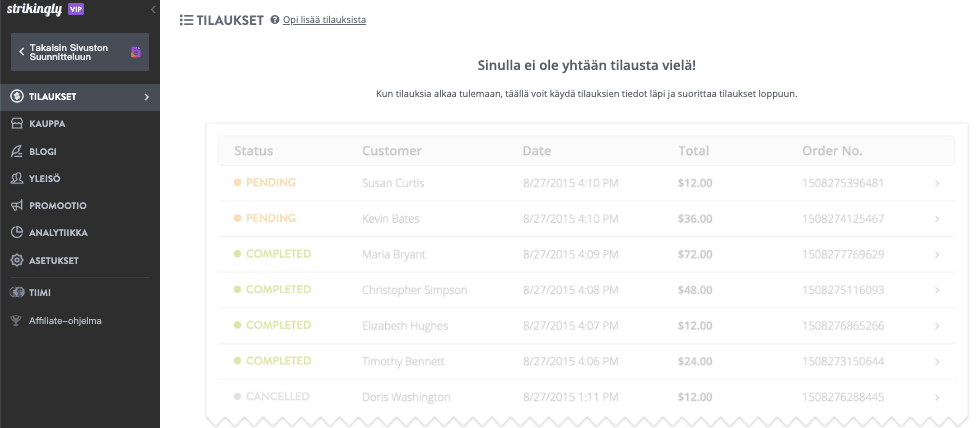Click the question mark help icon
The height and width of the screenshot is (428, 976).
[x=275, y=20]
